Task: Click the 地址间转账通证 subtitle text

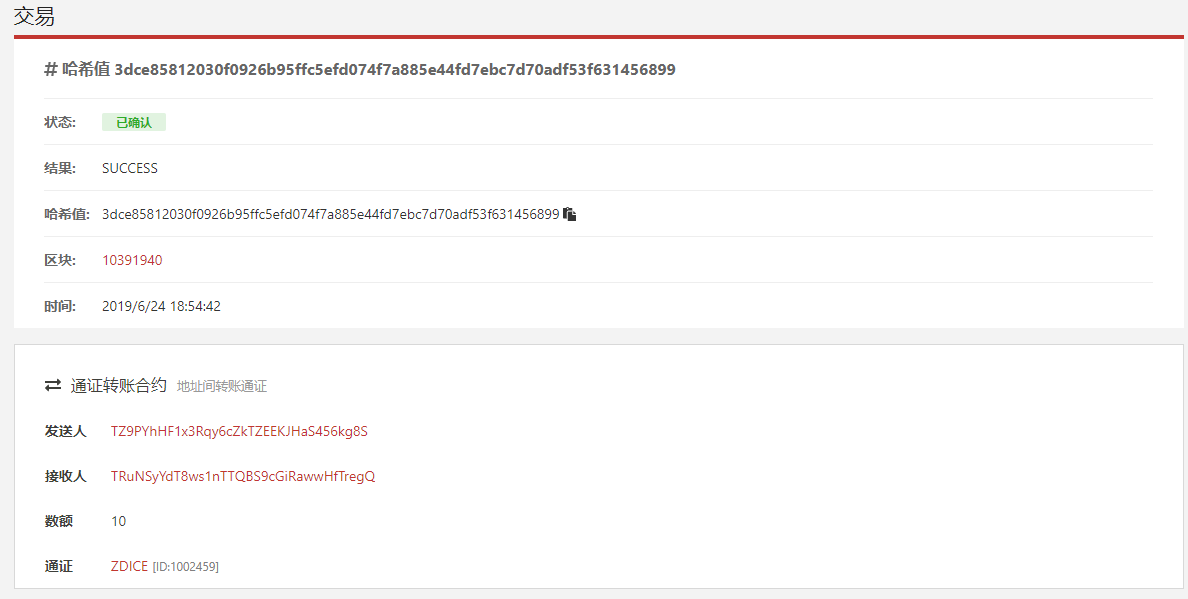Action: click(x=222, y=386)
